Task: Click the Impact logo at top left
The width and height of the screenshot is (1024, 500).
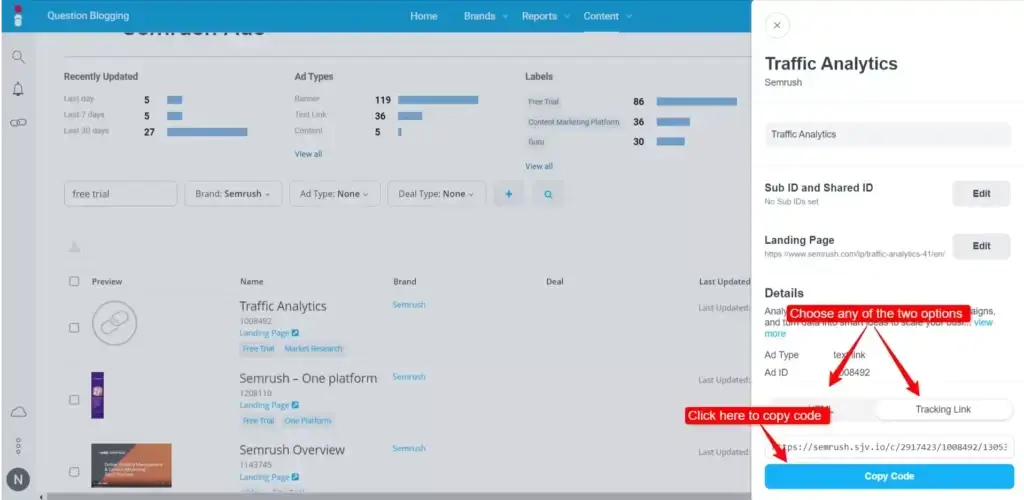Action: (18, 16)
